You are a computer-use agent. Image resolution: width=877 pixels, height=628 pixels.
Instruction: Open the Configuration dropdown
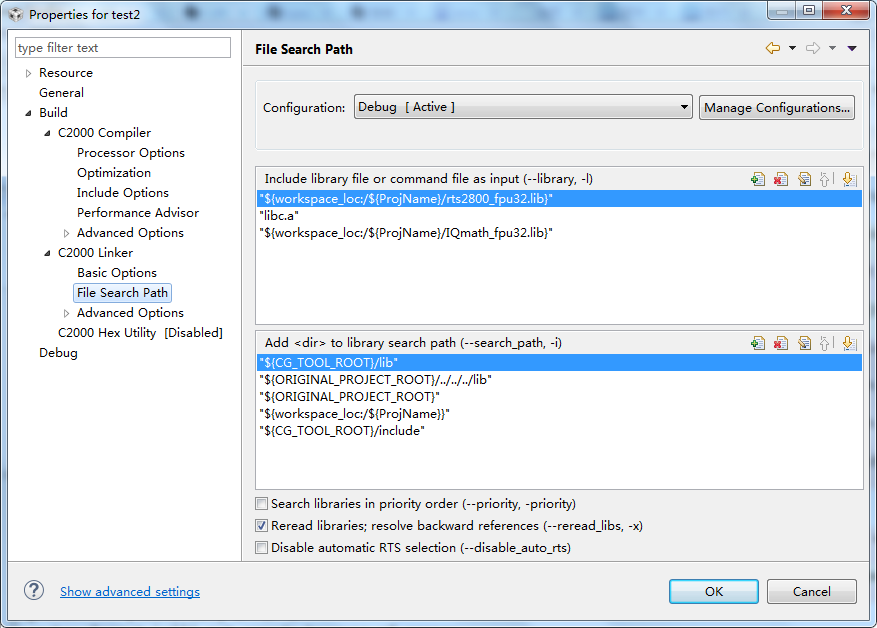(523, 107)
